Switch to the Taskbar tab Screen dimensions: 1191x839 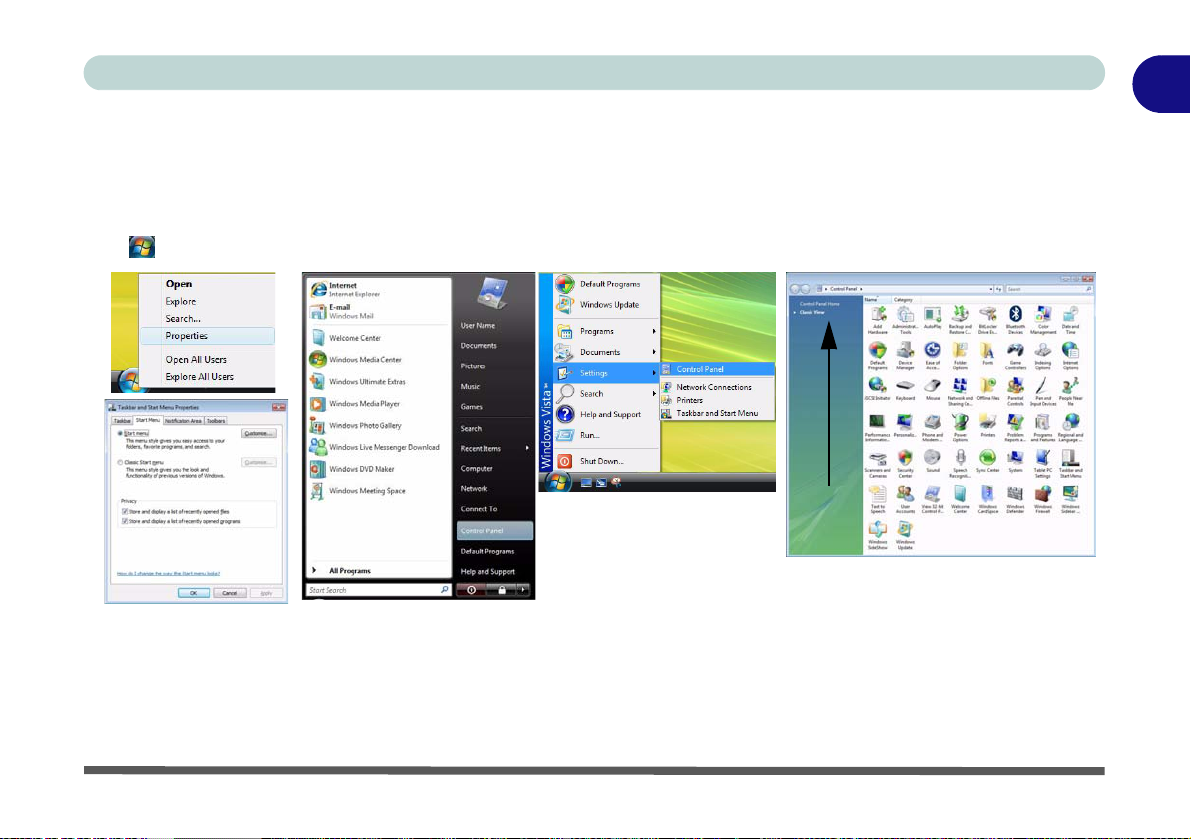pos(122,421)
